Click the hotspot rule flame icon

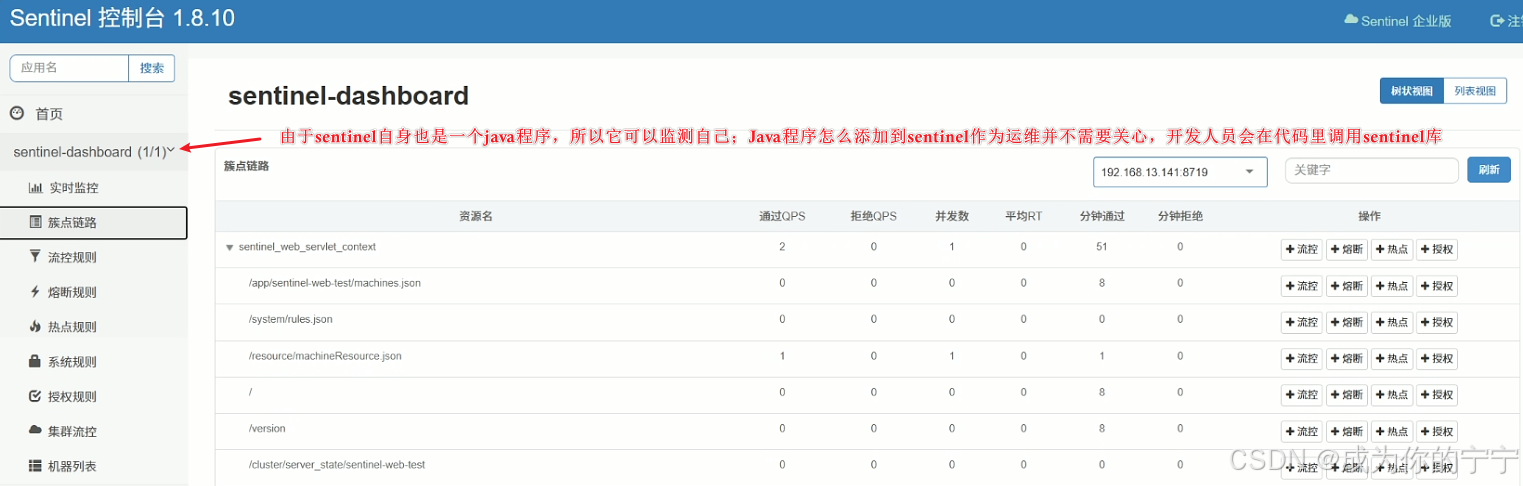[x=36, y=326]
